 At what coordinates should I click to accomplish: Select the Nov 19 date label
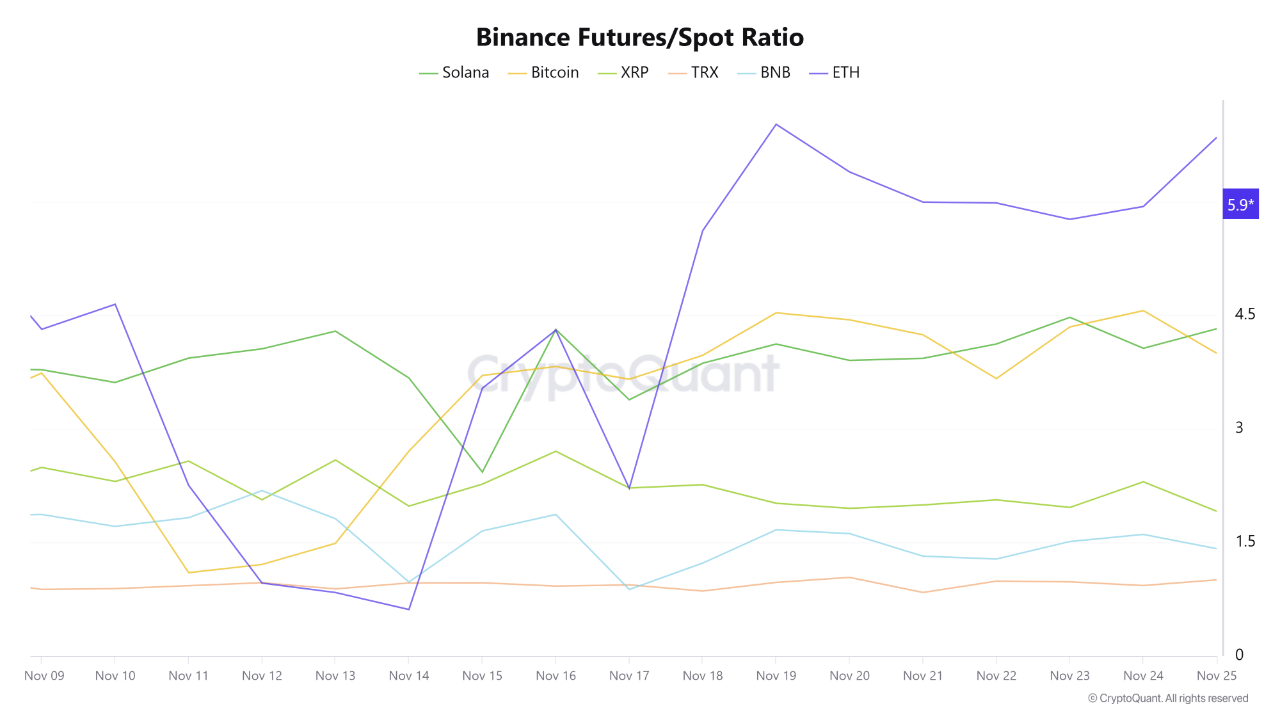776,676
